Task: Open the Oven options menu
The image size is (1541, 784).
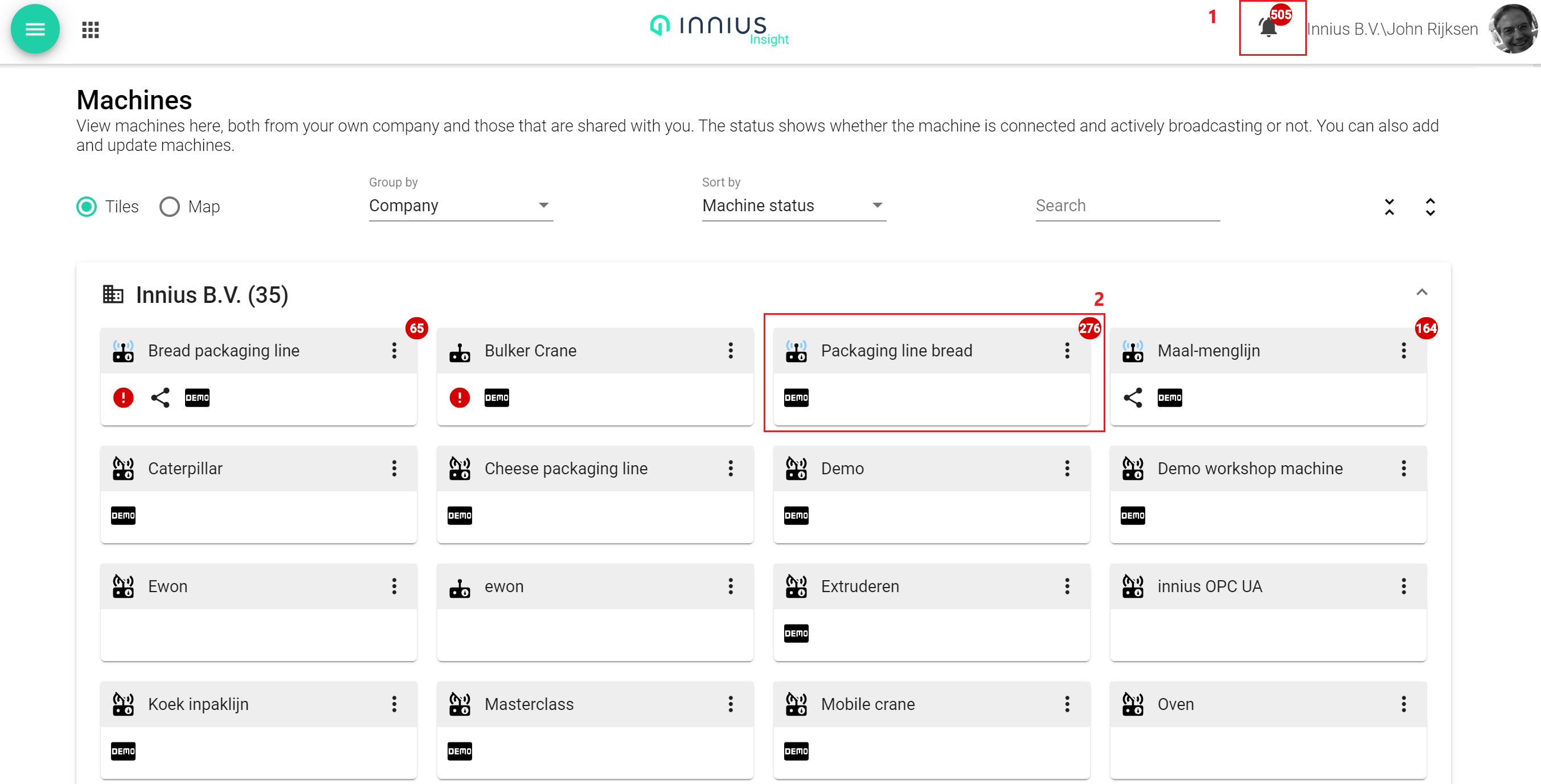Action: pyautogui.click(x=1403, y=704)
